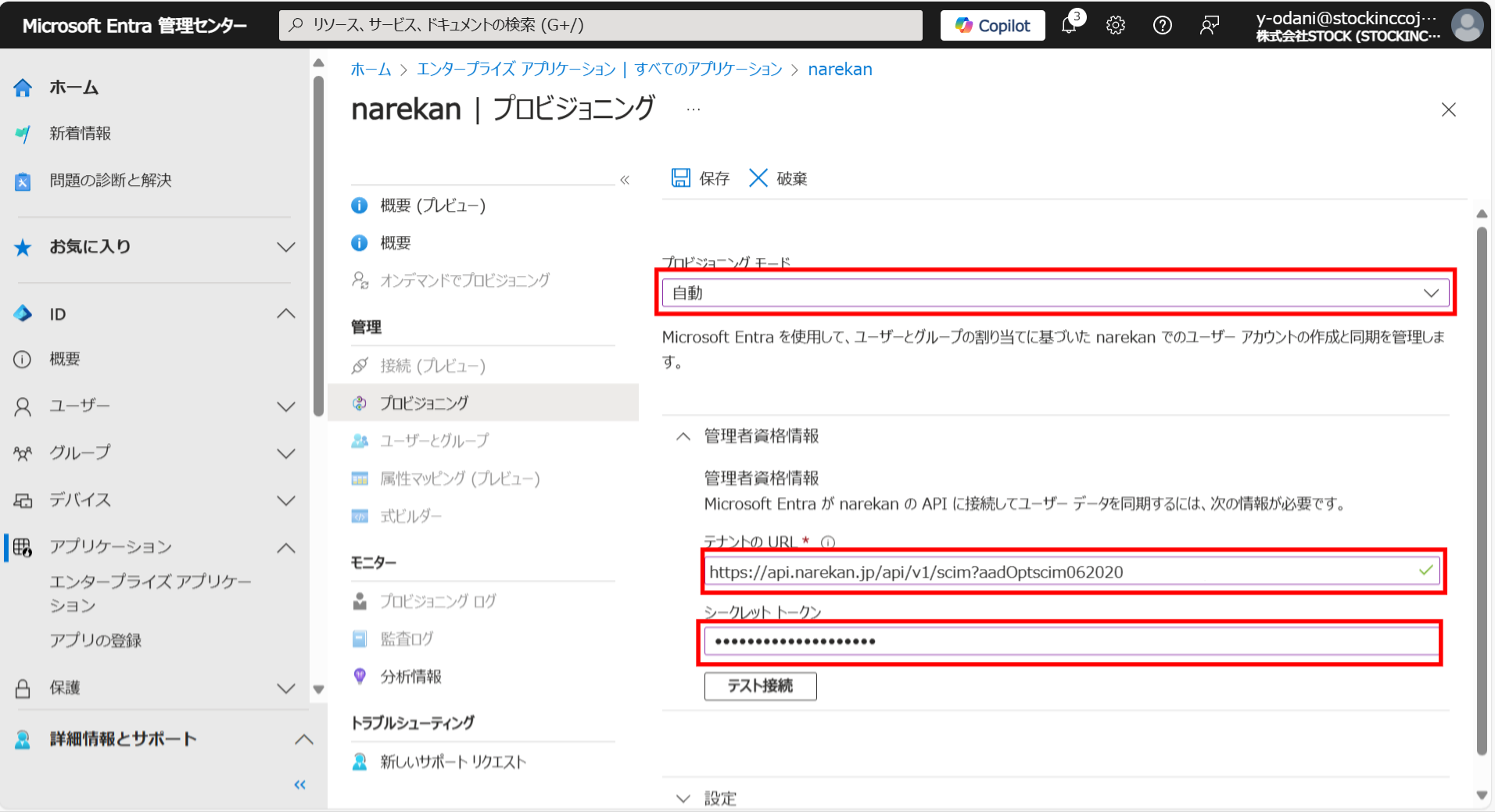Screen dimensions: 1502x812
Task: Click the テスト接続 button
Action: 760,686
